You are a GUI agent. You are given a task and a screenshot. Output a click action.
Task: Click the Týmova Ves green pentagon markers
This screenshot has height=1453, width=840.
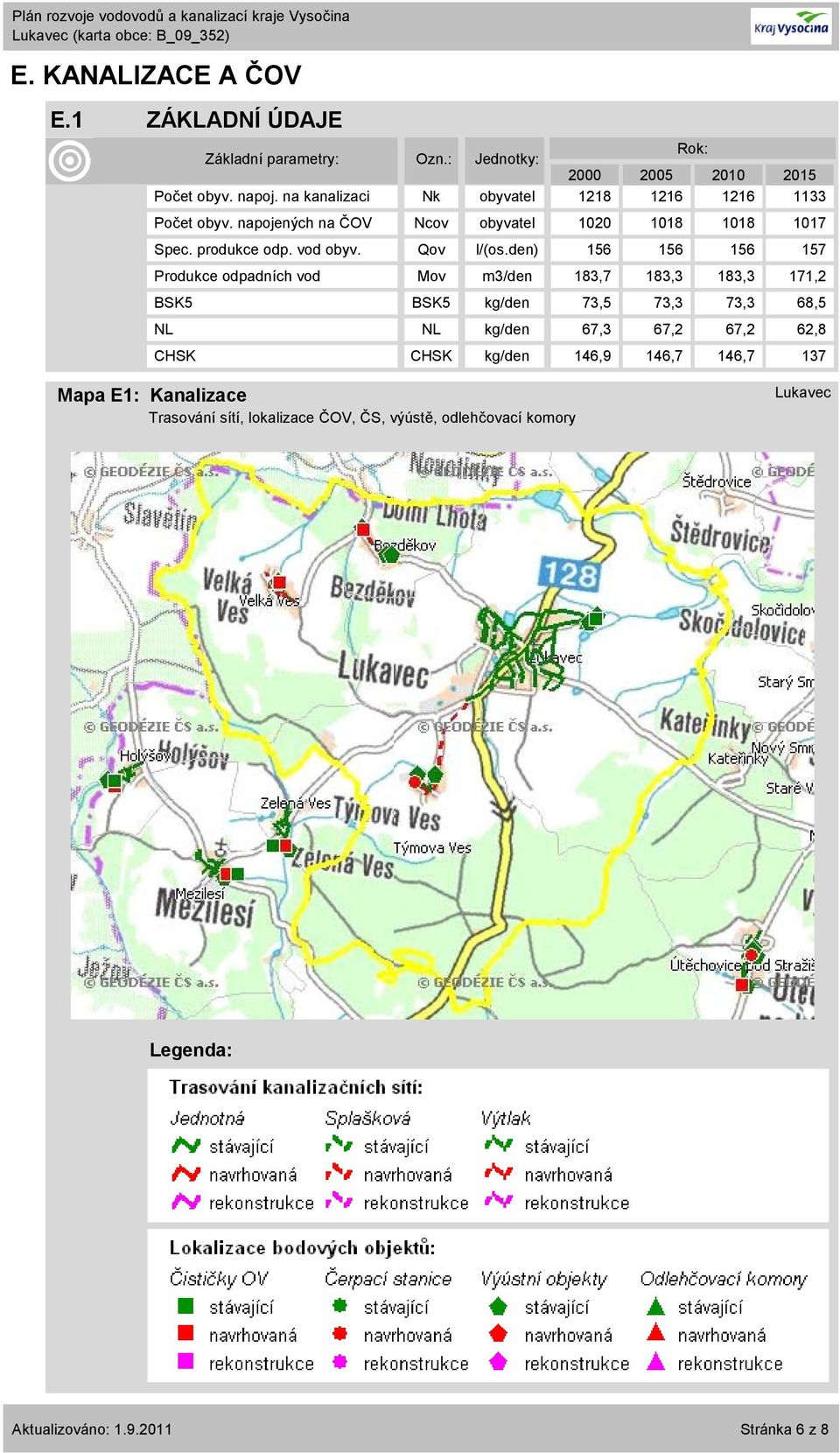point(427,776)
